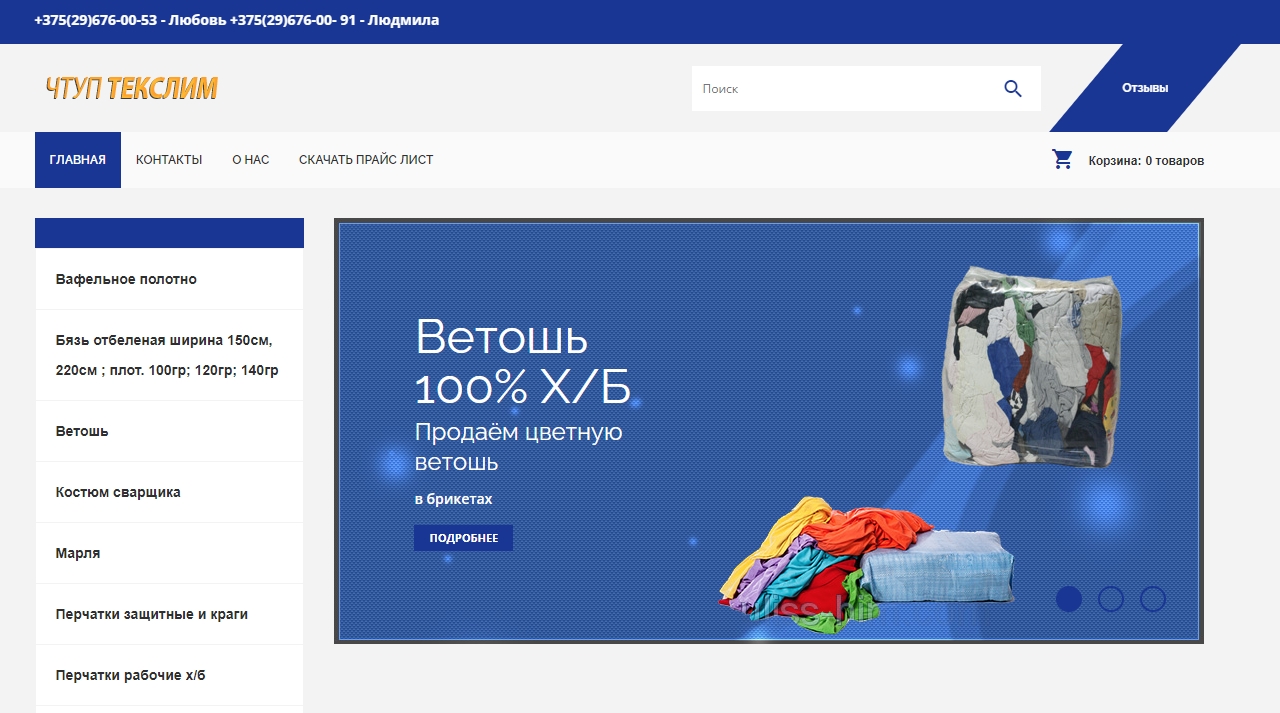Open the О НАС menu item
The width and height of the screenshot is (1280, 713).
tap(251, 160)
